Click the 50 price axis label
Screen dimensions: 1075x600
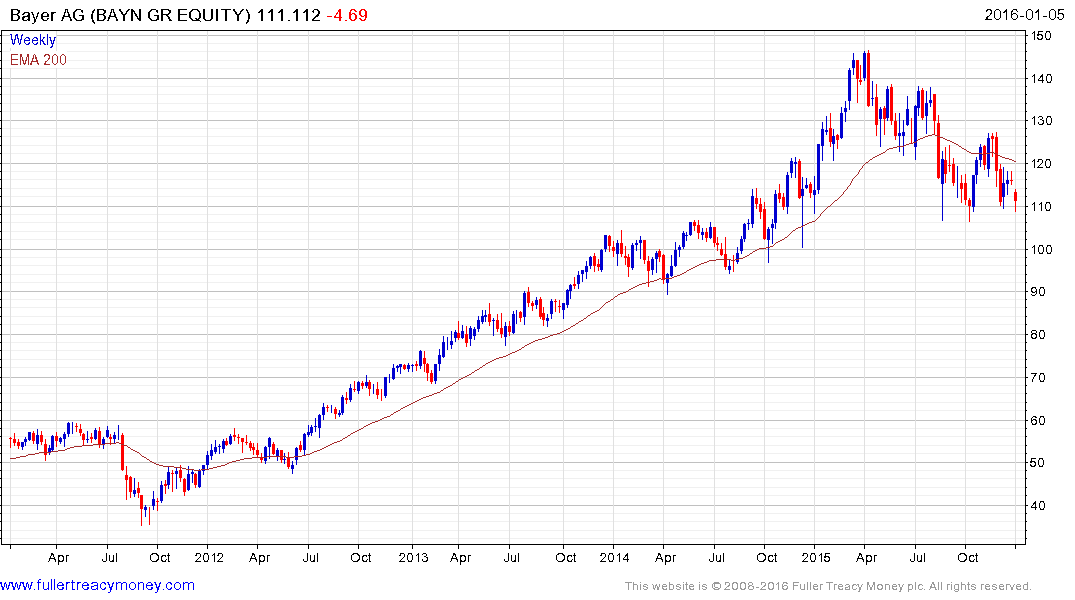click(x=1039, y=463)
